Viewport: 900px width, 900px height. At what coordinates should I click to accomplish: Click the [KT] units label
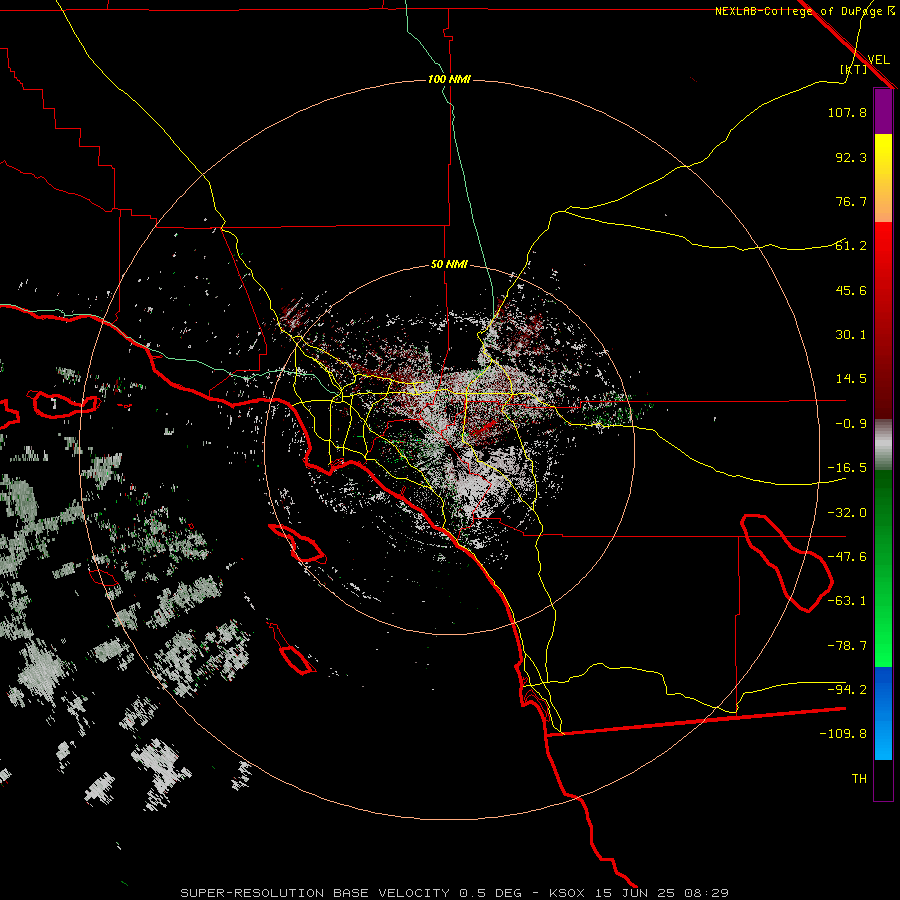click(854, 69)
